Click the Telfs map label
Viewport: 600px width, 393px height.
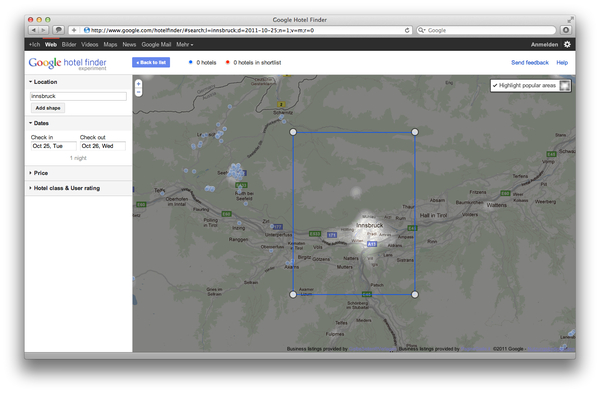coord(159,190)
